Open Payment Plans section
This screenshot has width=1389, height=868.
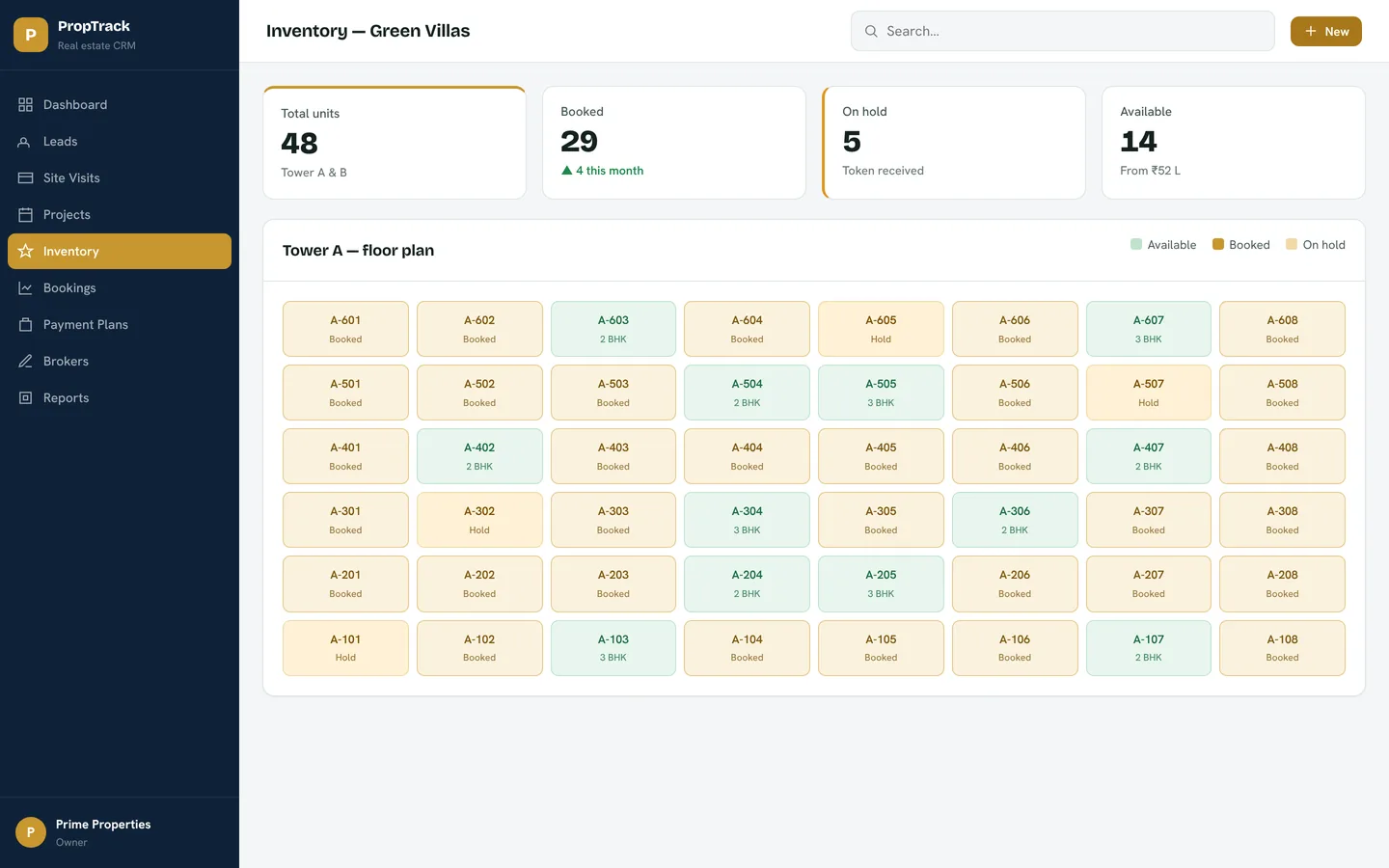click(x=120, y=324)
